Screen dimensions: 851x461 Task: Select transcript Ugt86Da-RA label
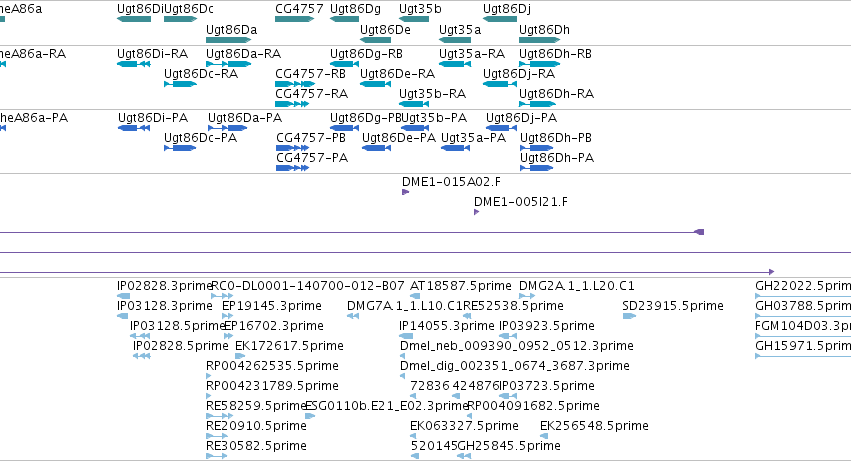click(244, 53)
